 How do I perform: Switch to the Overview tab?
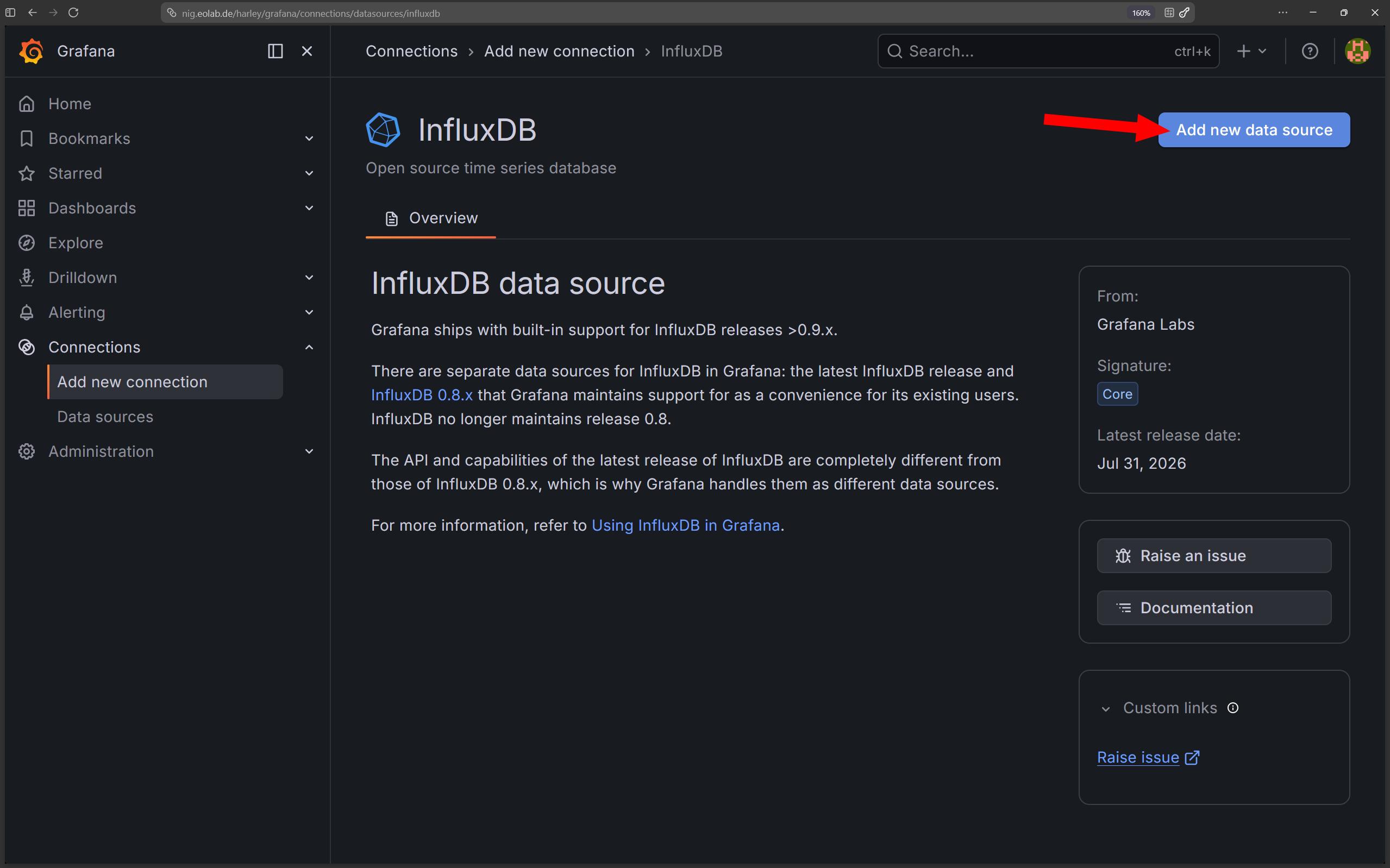pyautogui.click(x=431, y=218)
